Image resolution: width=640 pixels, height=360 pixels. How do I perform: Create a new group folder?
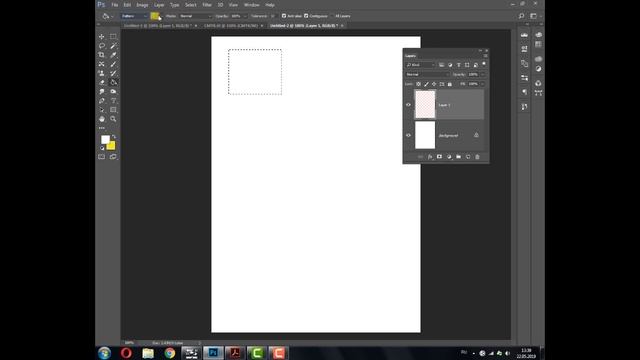[x=458, y=157]
